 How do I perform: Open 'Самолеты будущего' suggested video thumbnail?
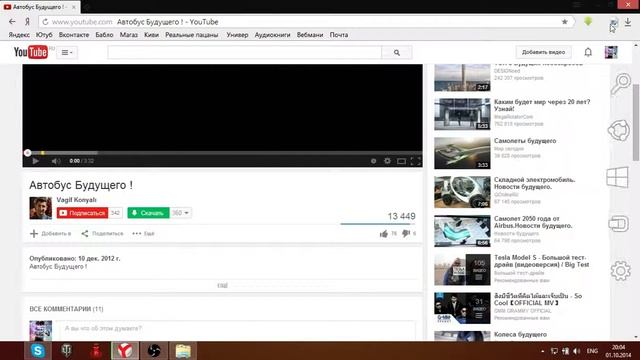point(462,153)
